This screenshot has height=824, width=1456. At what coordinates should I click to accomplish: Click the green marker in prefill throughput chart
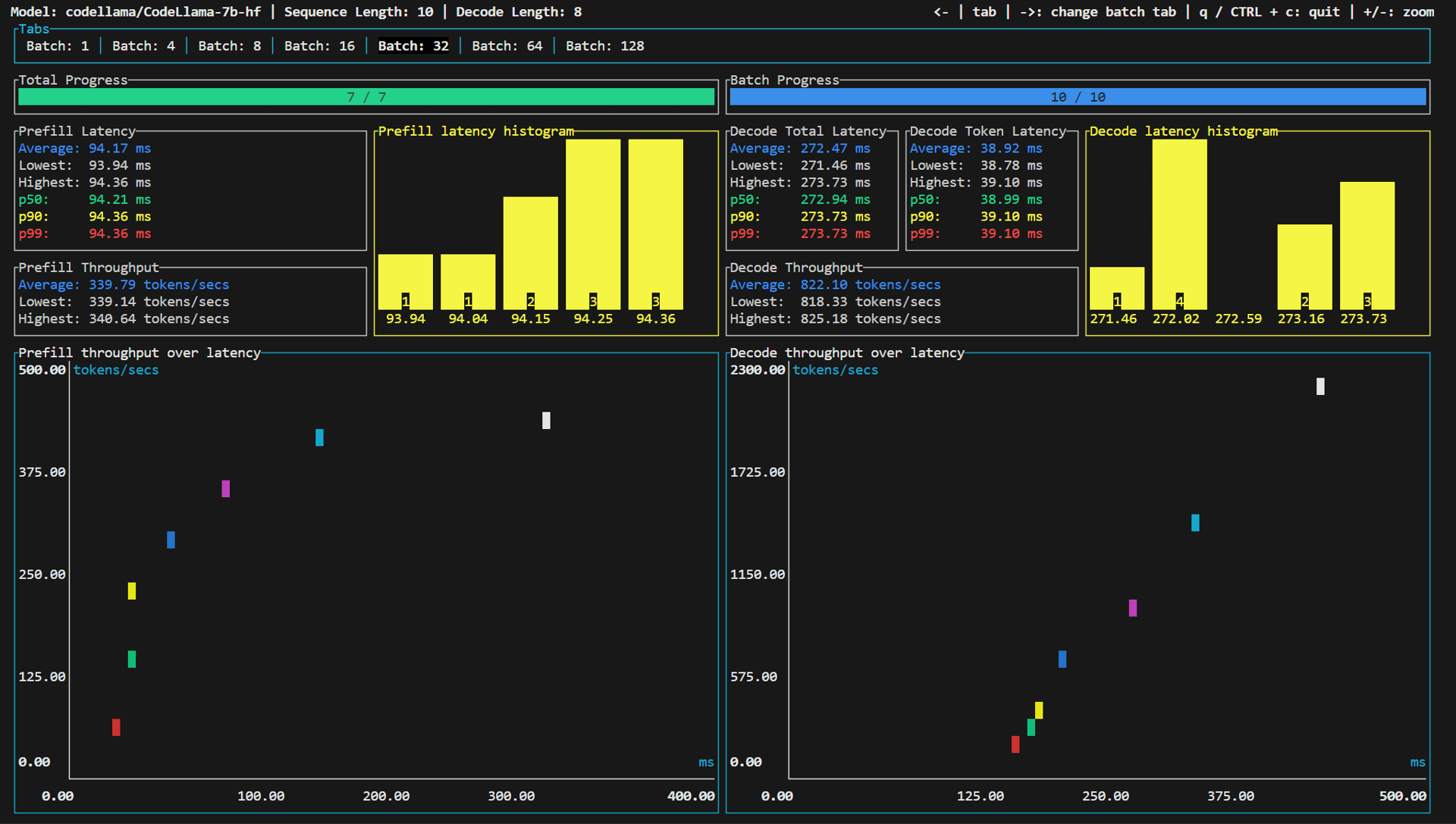pyautogui.click(x=132, y=660)
